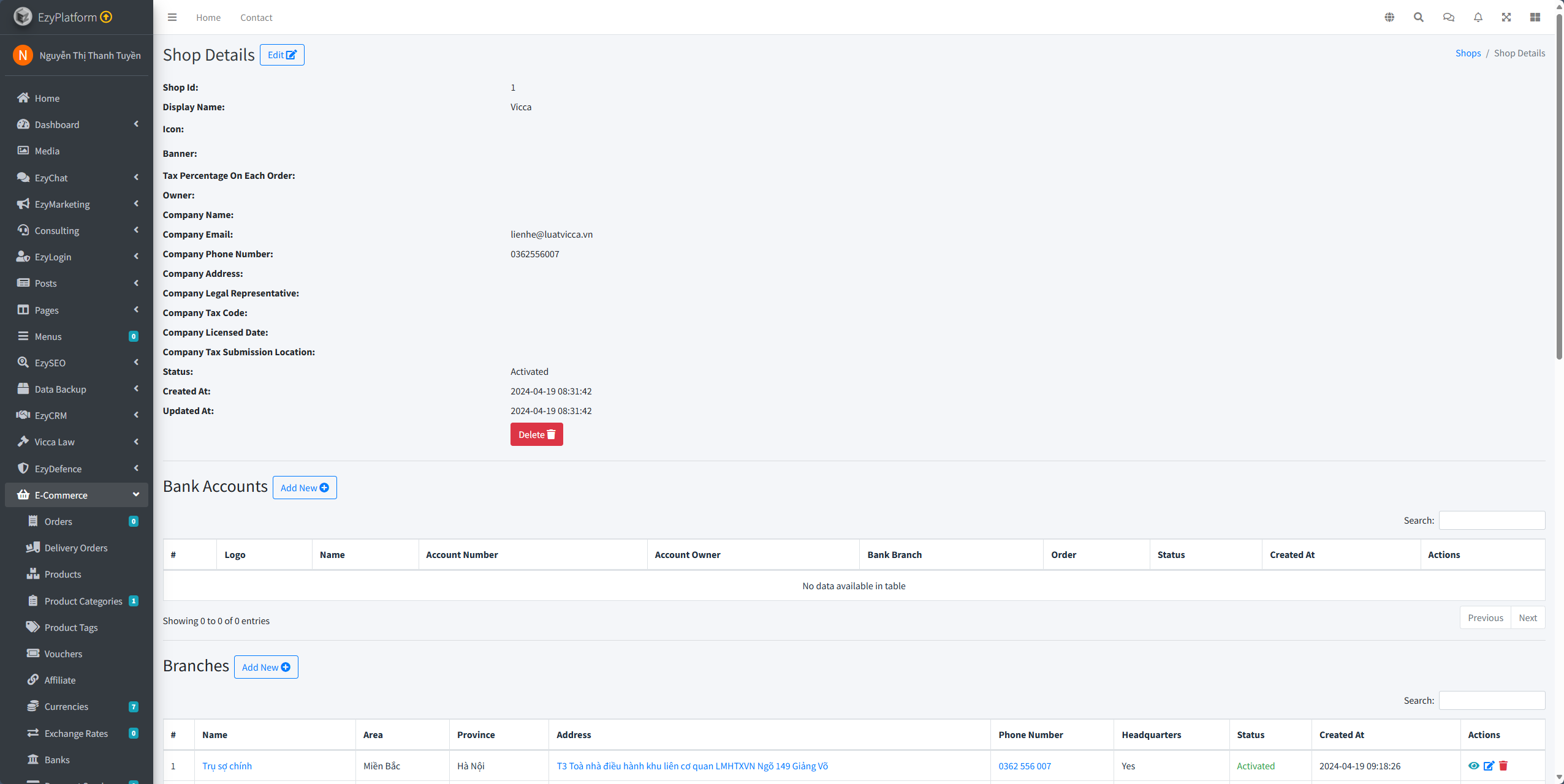Image resolution: width=1564 pixels, height=784 pixels.
Task: Click the red Delete shop button
Action: (x=536, y=434)
